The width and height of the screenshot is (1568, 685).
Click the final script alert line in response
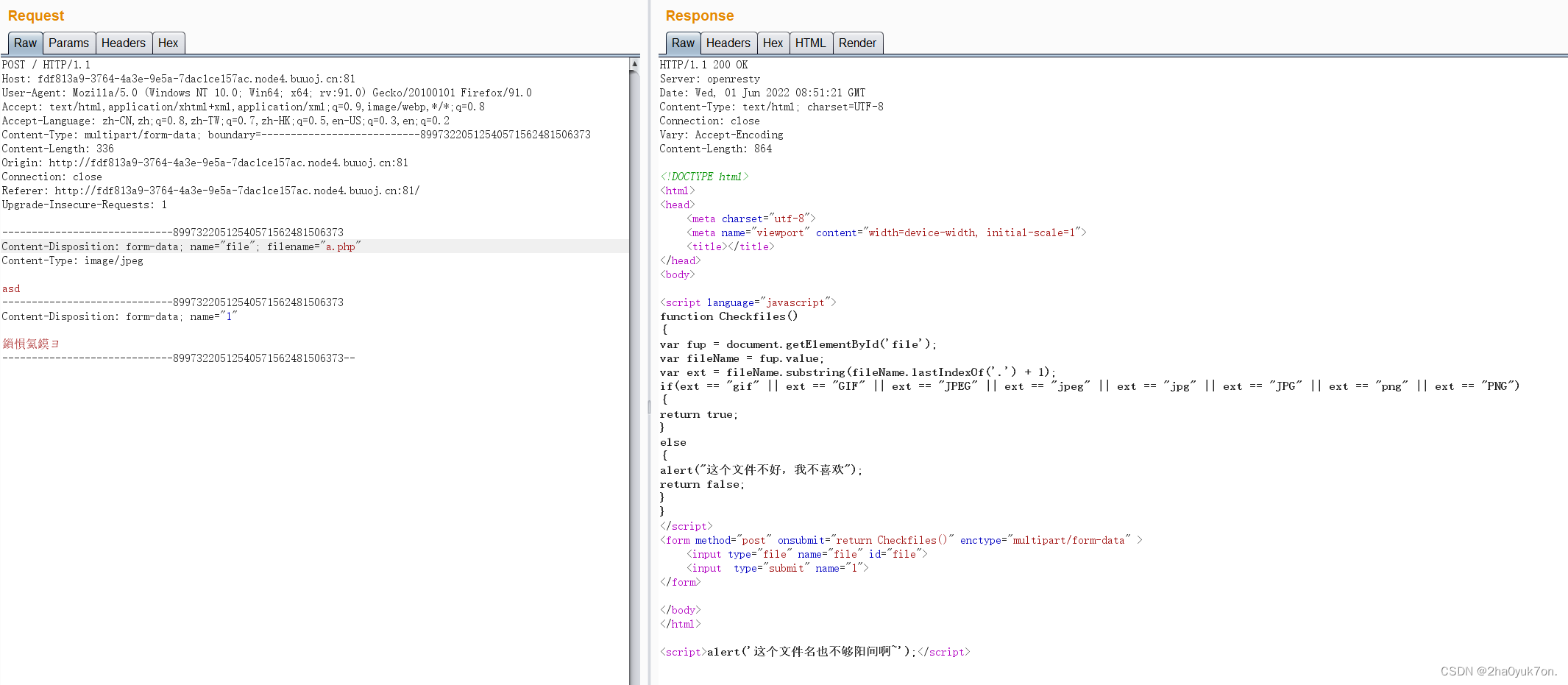815,652
